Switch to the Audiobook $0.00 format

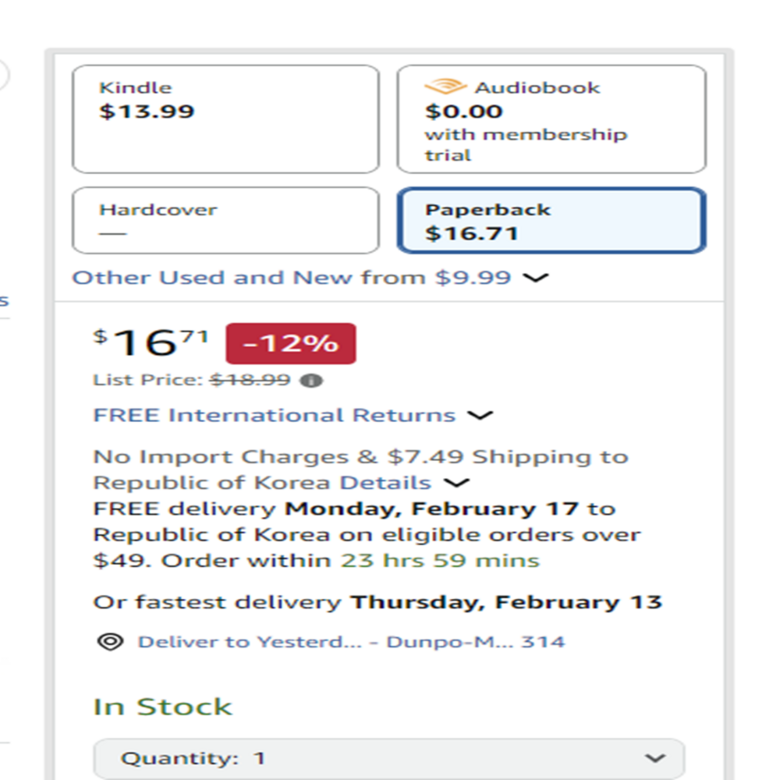tap(551, 119)
